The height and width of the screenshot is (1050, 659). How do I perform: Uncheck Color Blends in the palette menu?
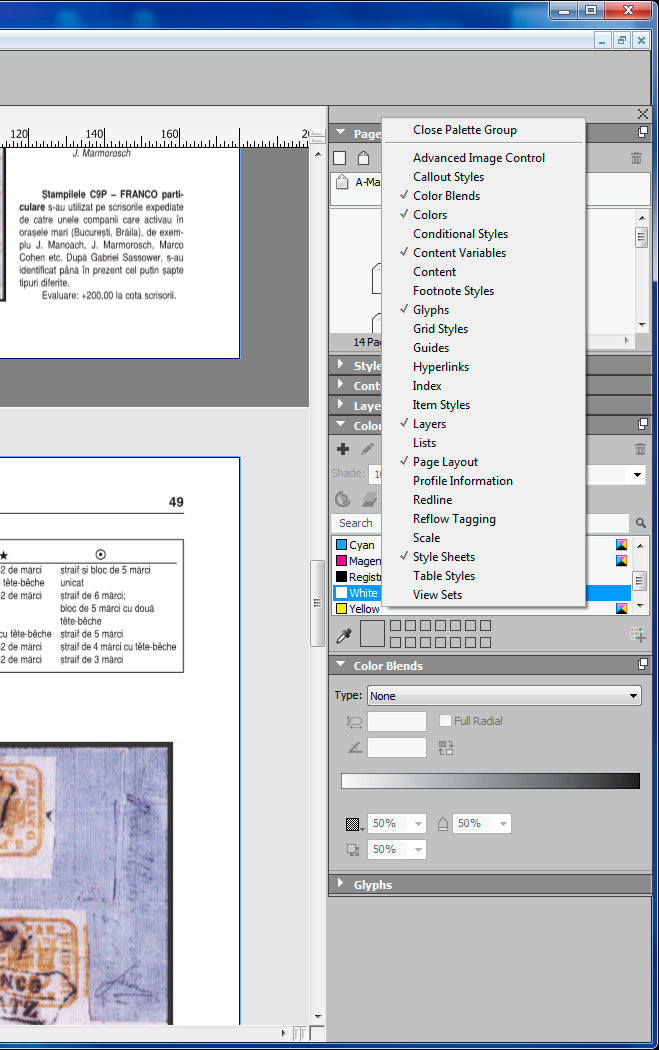pos(446,196)
